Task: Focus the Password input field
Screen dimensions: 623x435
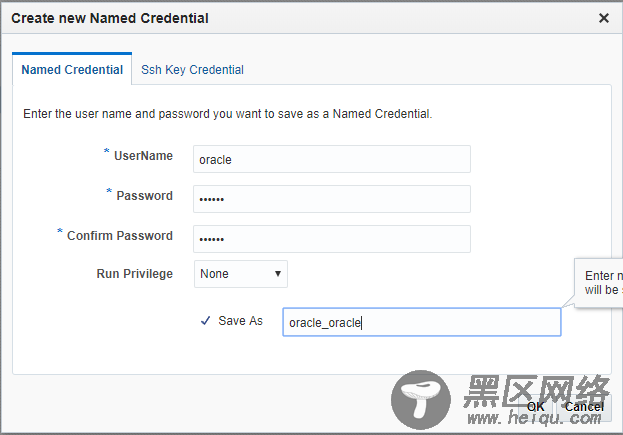Action: click(x=332, y=199)
